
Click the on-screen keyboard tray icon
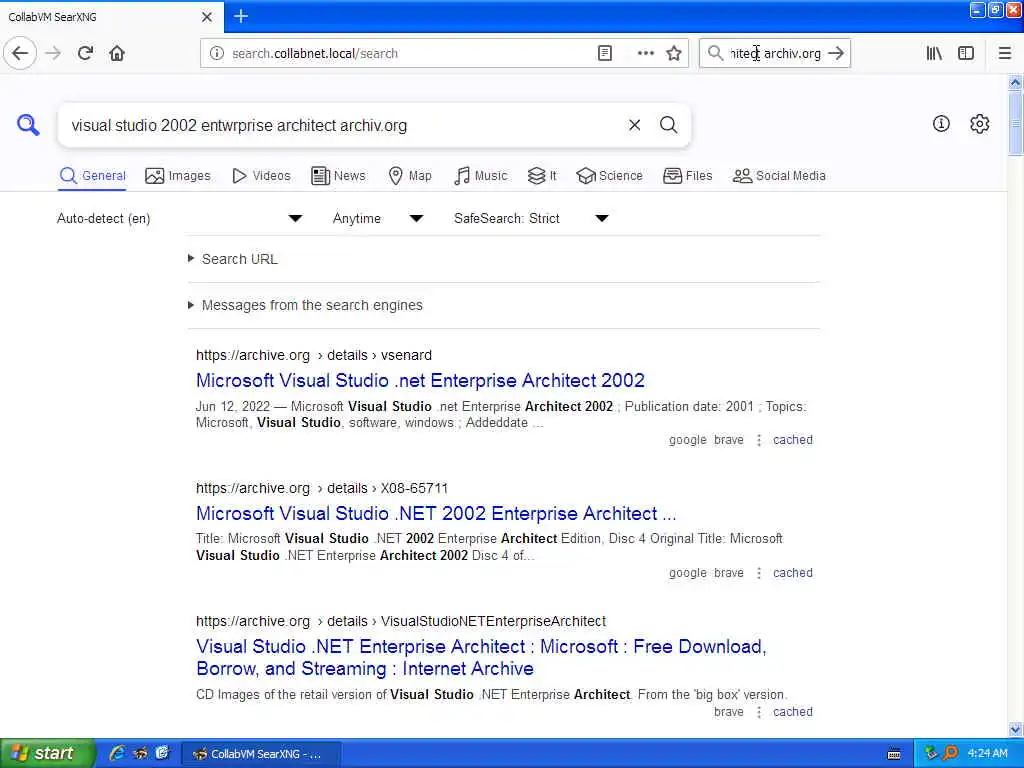[894, 754]
